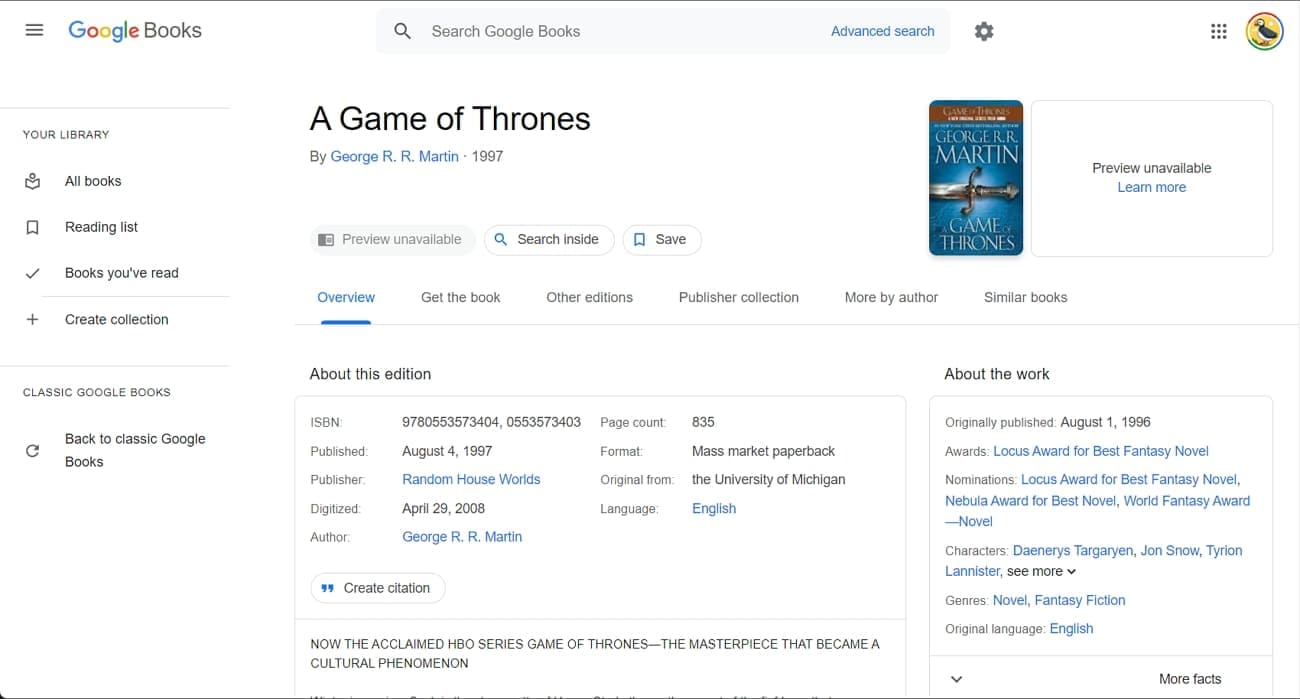
Task: Switch to Other editions tab
Action: 589,298
